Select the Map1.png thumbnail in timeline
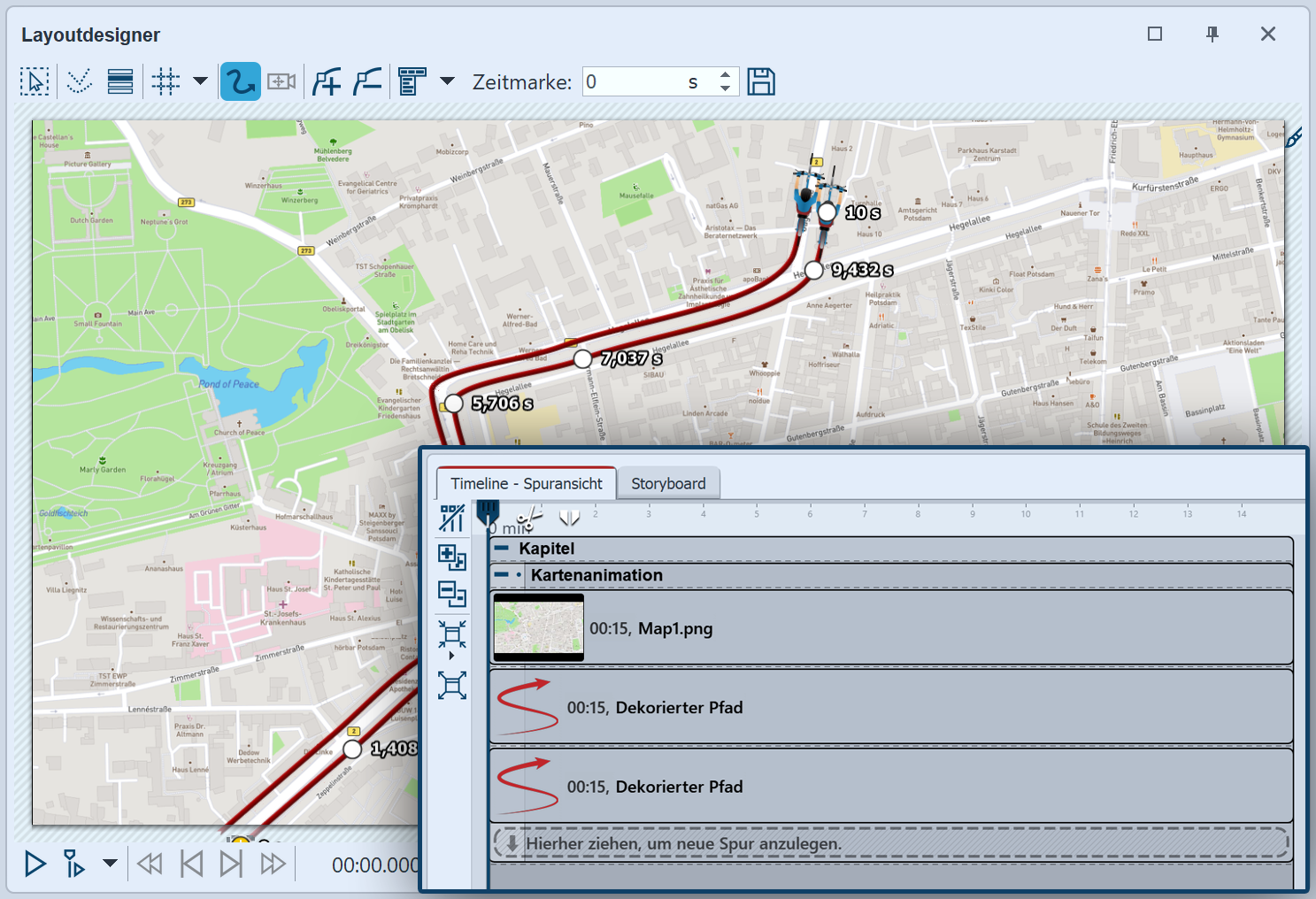The width and height of the screenshot is (1316, 899). tap(538, 627)
